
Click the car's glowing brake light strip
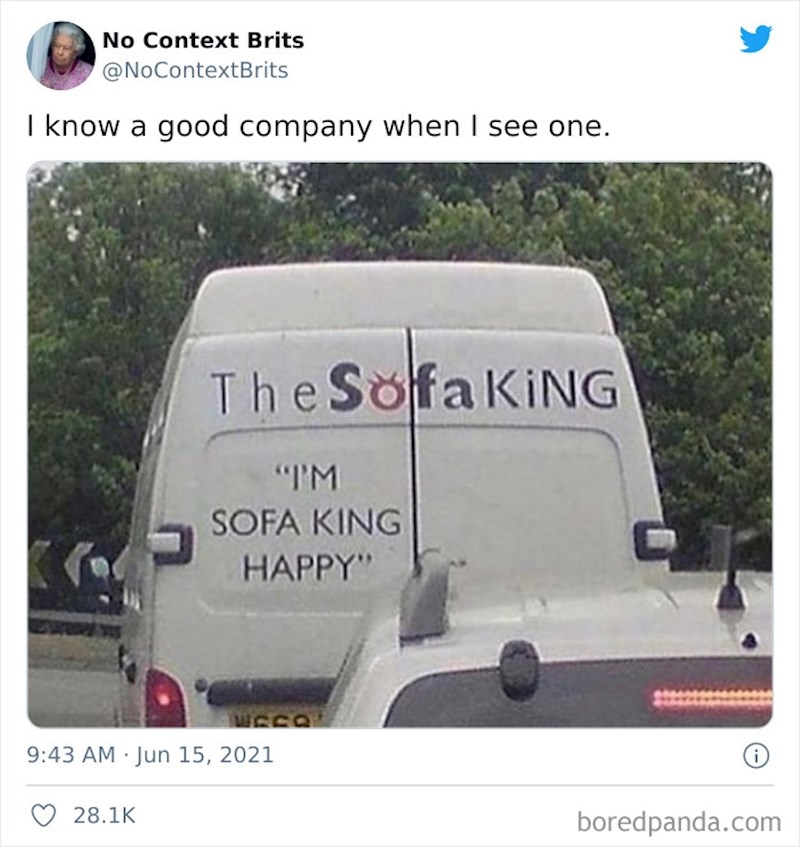[711, 698]
